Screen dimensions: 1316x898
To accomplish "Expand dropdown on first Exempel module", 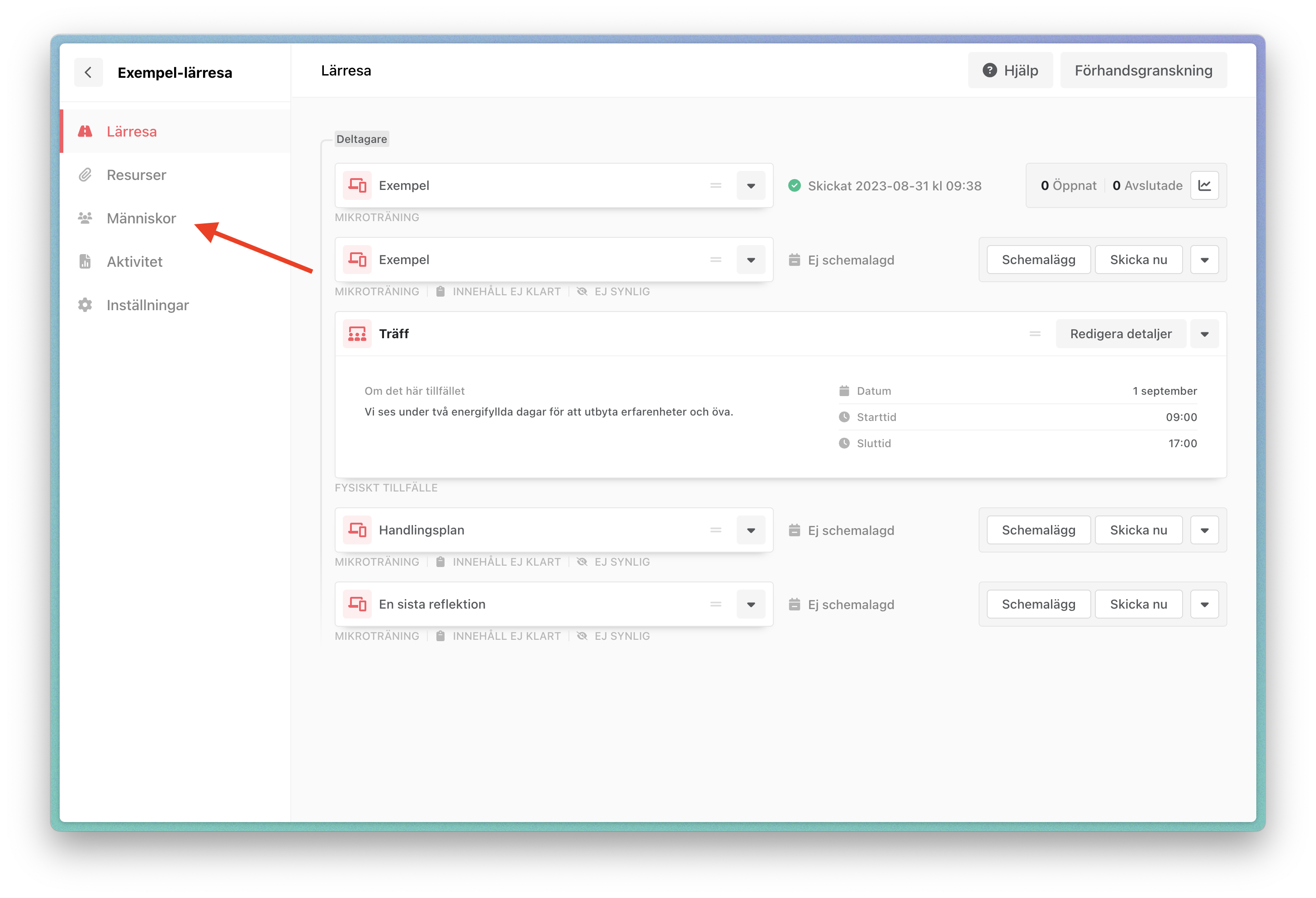I will [x=751, y=186].
